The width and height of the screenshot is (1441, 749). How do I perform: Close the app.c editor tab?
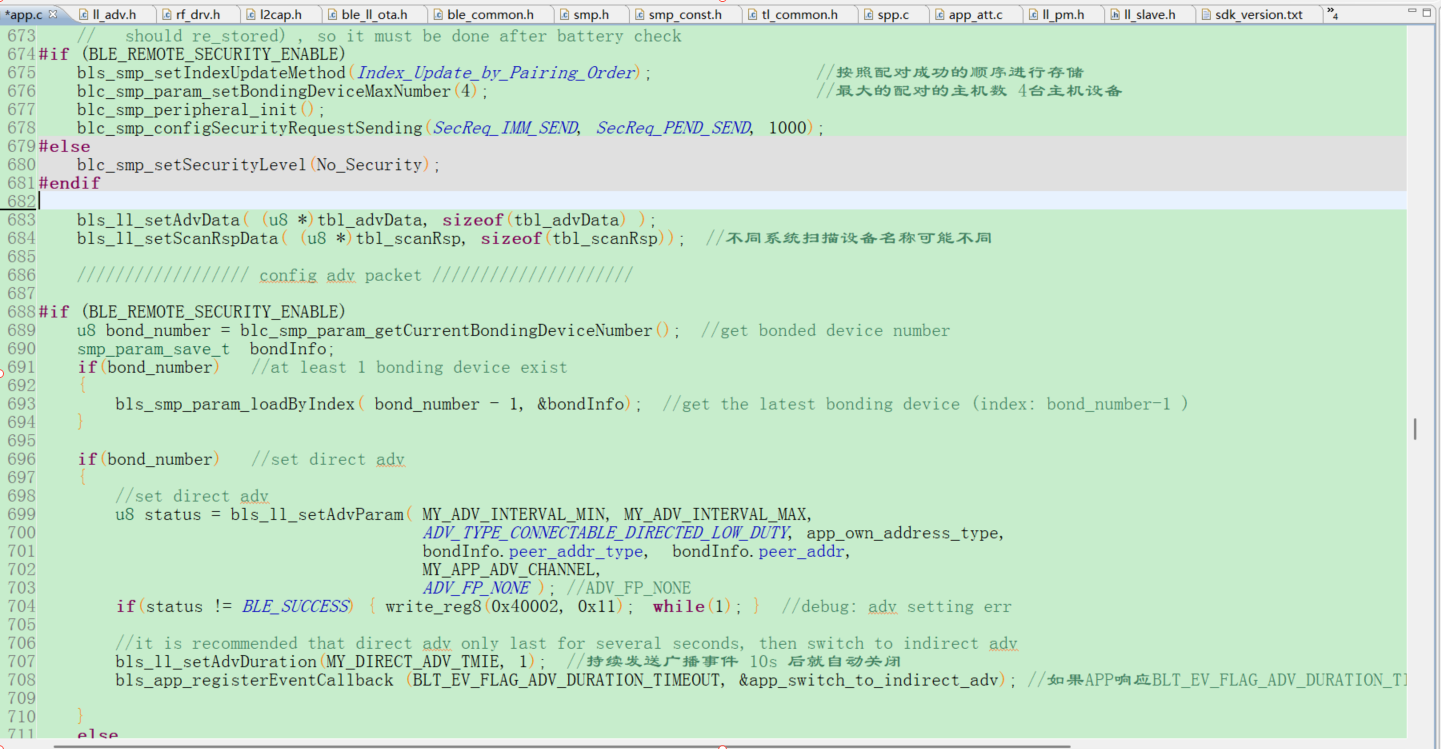[x=53, y=14]
